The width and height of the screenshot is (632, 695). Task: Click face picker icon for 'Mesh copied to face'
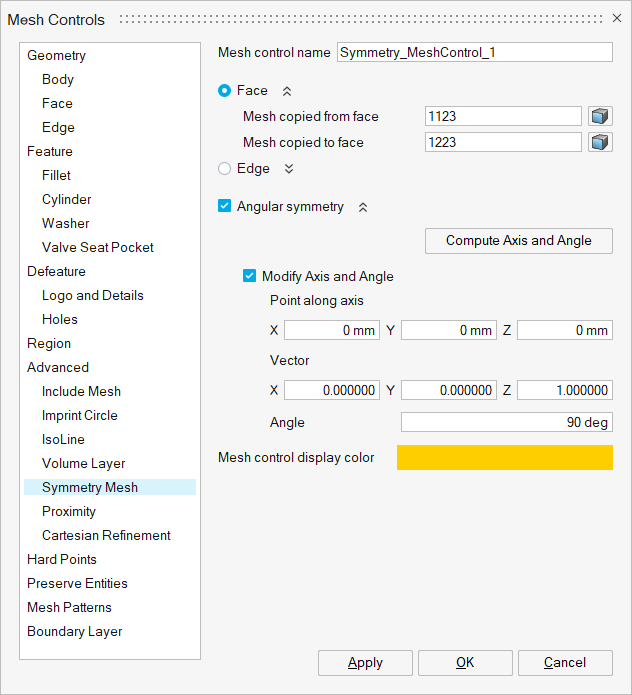point(600,143)
